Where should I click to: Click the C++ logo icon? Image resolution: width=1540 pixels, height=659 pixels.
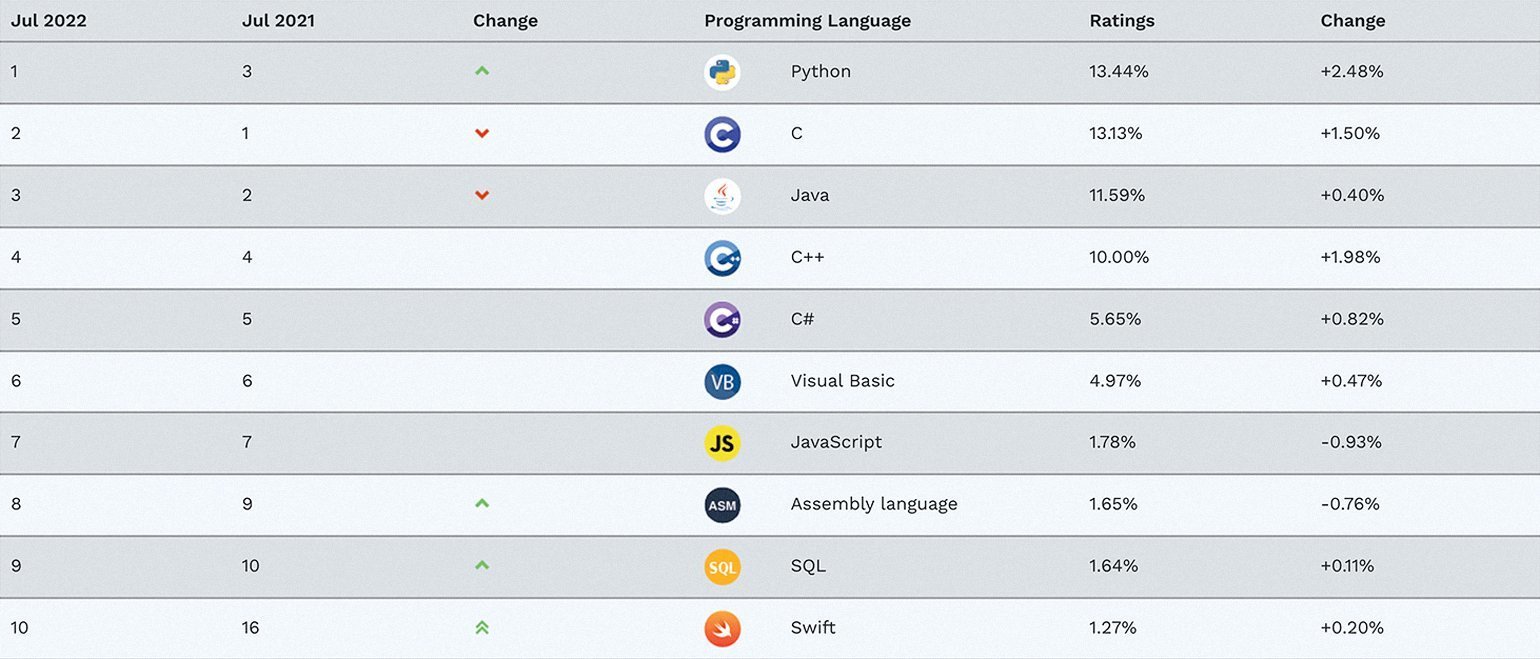[722, 258]
